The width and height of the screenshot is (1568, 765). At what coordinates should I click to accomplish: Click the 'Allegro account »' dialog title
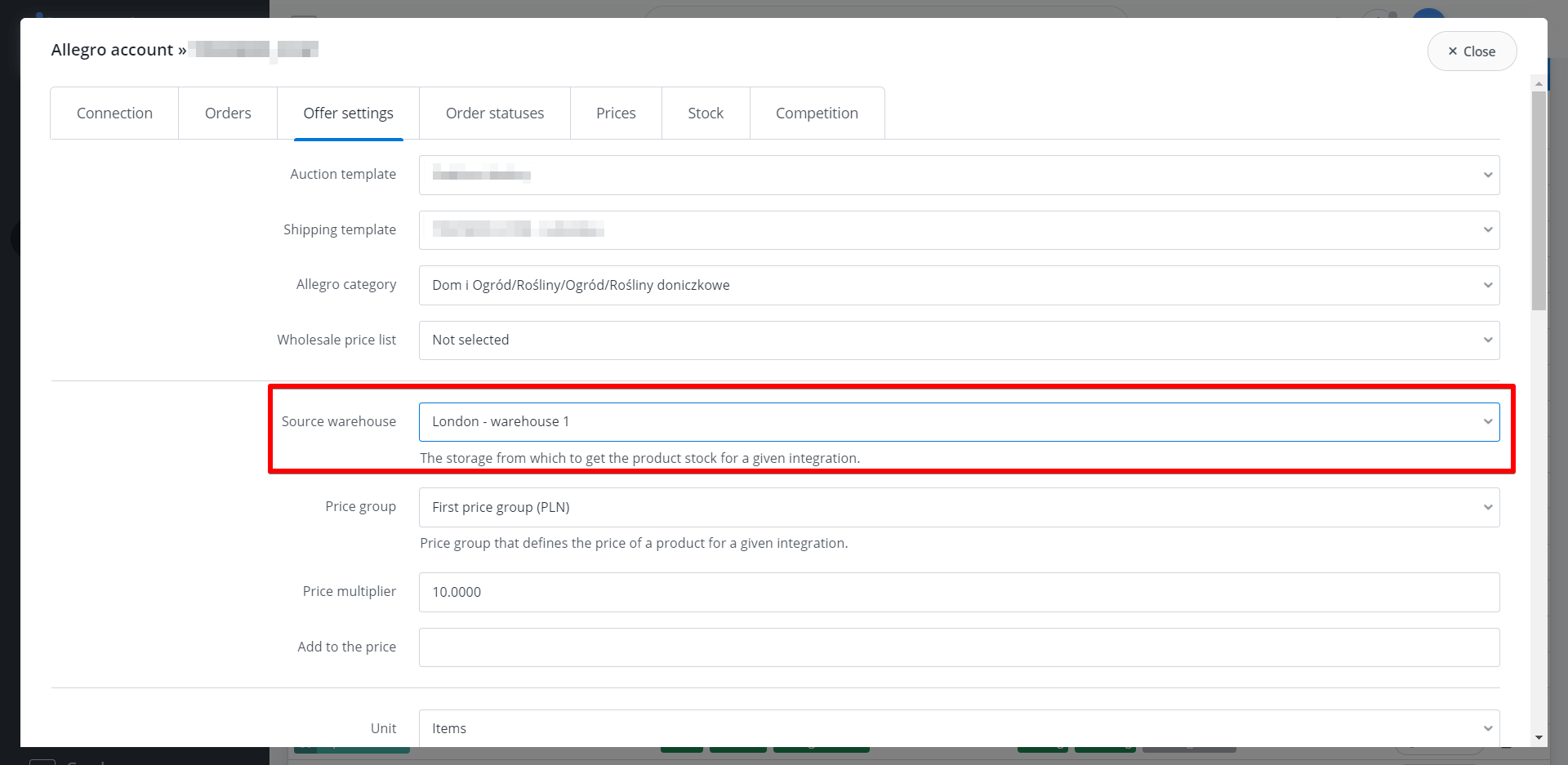click(x=118, y=50)
